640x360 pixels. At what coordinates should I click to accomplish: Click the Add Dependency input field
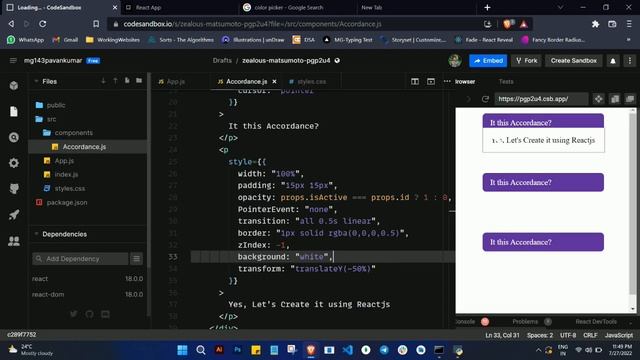pyautogui.click(x=80, y=258)
